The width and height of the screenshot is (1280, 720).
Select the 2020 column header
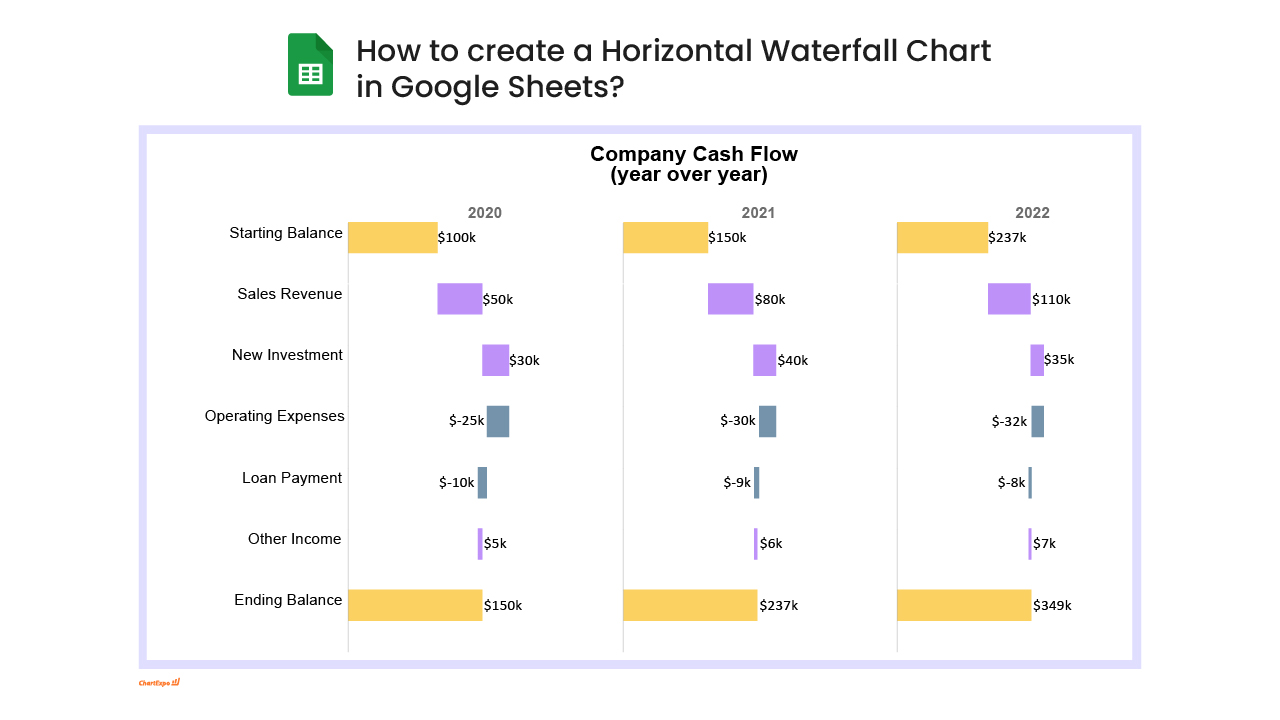(485, 213)
